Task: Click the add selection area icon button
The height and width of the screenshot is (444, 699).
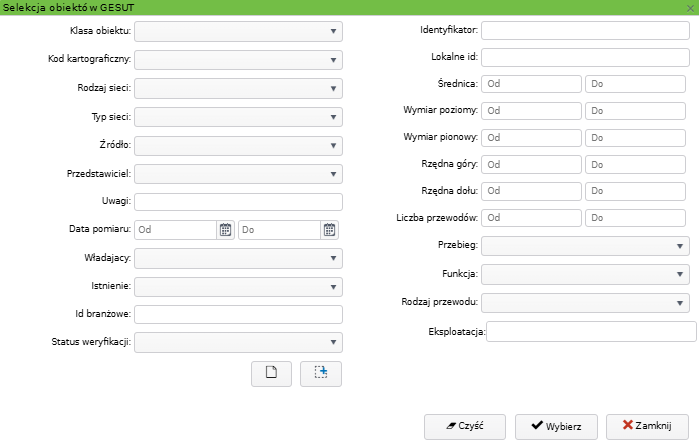Action: (321, 373)
